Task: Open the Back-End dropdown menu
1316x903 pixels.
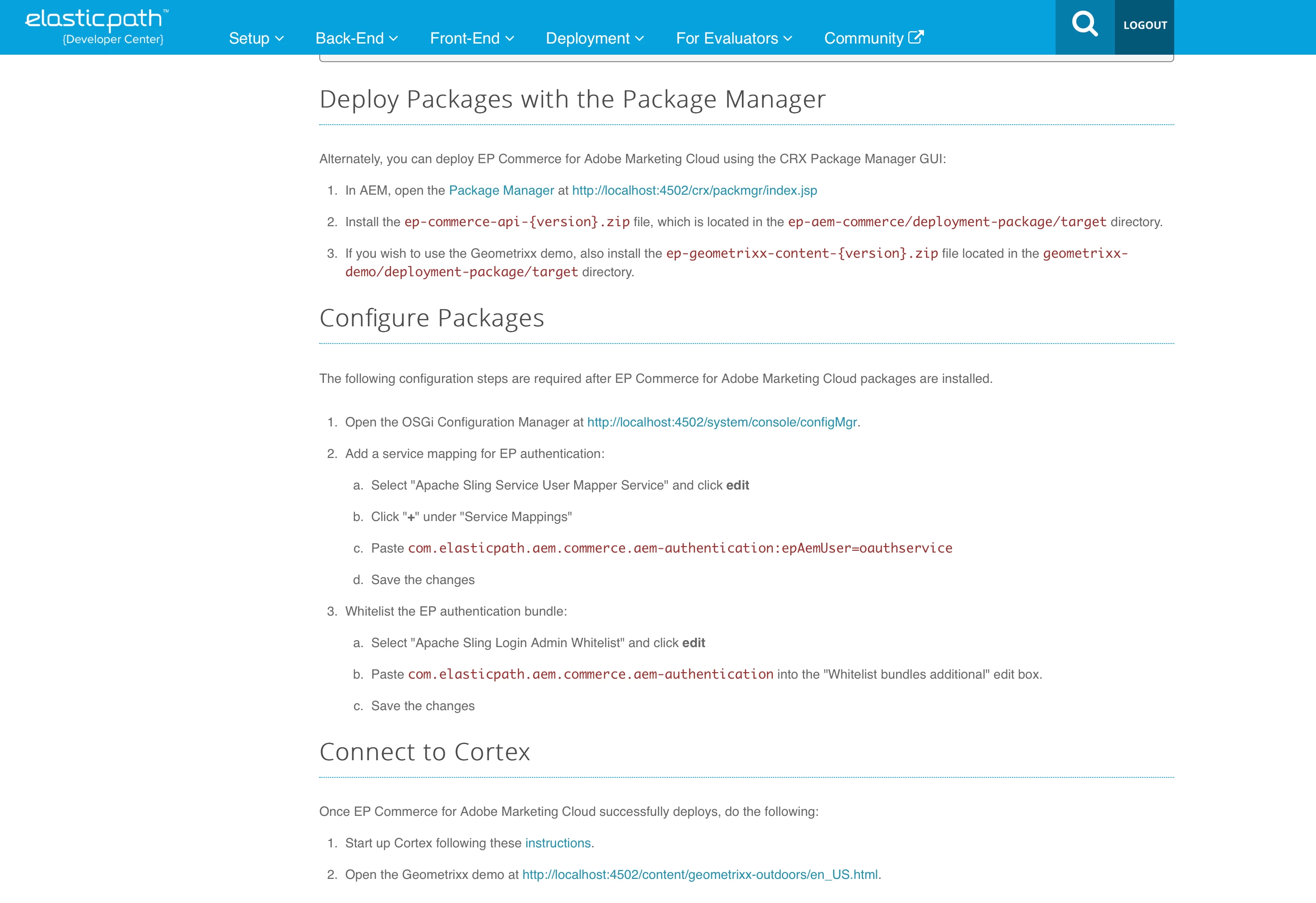Action: [x=357, y=38]
